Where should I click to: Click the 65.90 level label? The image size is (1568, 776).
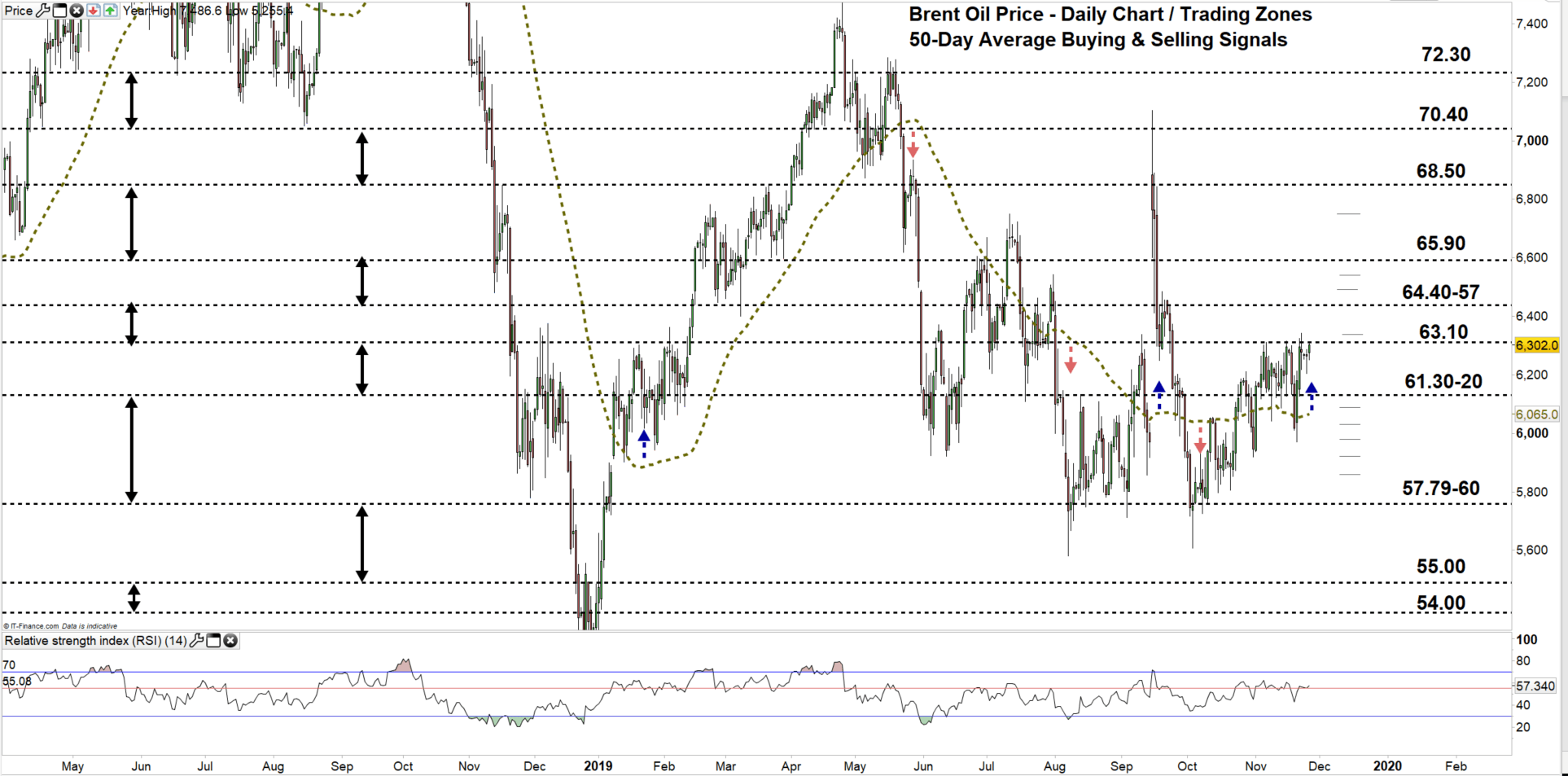point(1441,243)
